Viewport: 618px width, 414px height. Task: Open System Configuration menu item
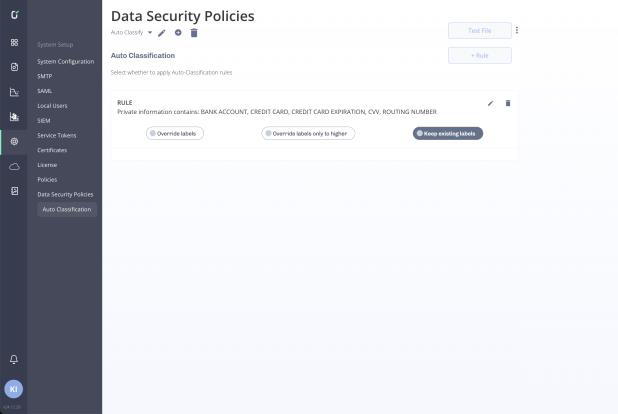pyautogui.click(x=66, y=62)
